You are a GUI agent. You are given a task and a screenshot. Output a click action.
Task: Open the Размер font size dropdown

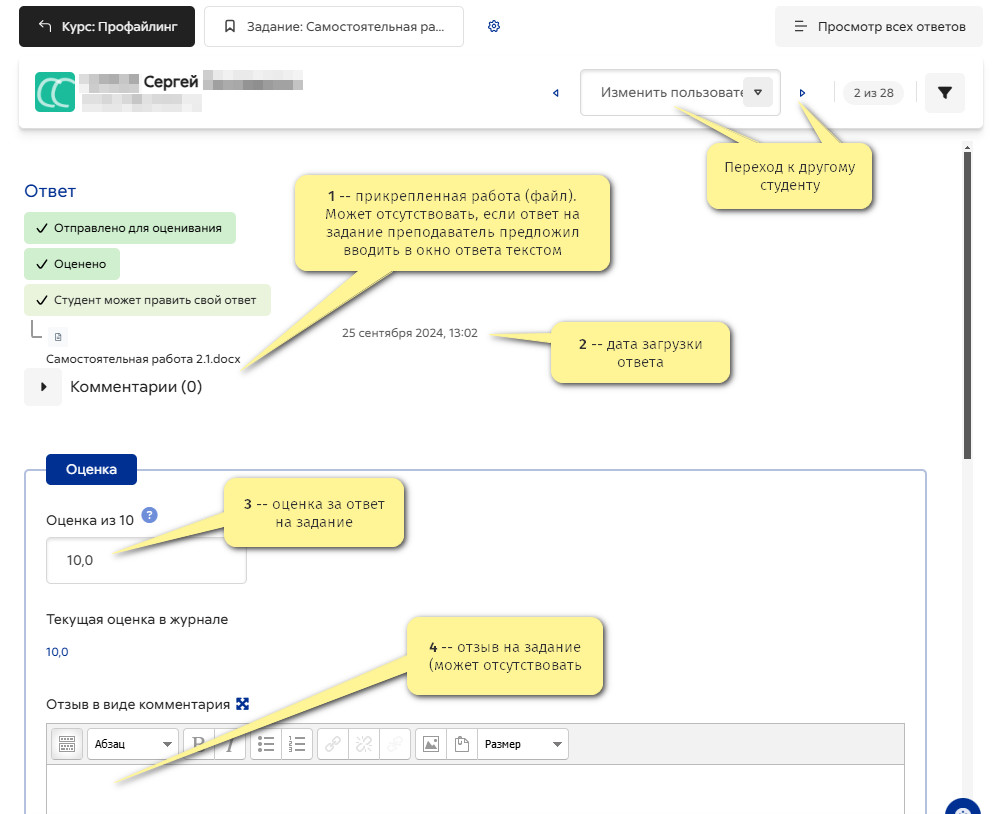523,744
